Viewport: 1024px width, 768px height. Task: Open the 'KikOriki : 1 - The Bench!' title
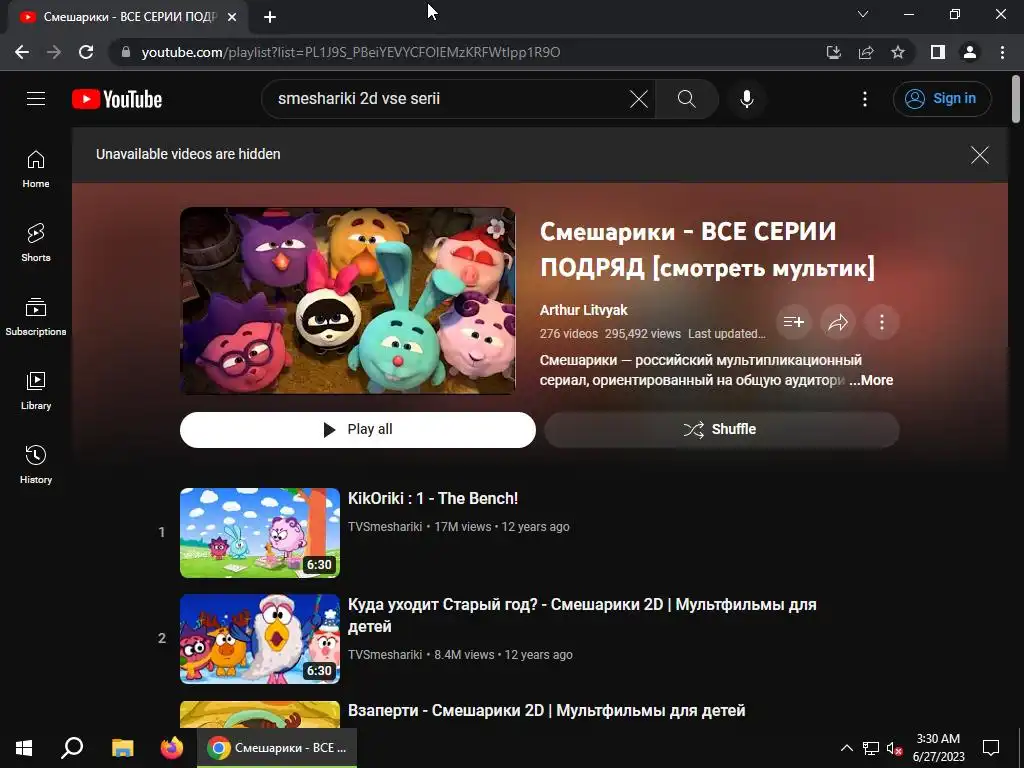(433, 498)
